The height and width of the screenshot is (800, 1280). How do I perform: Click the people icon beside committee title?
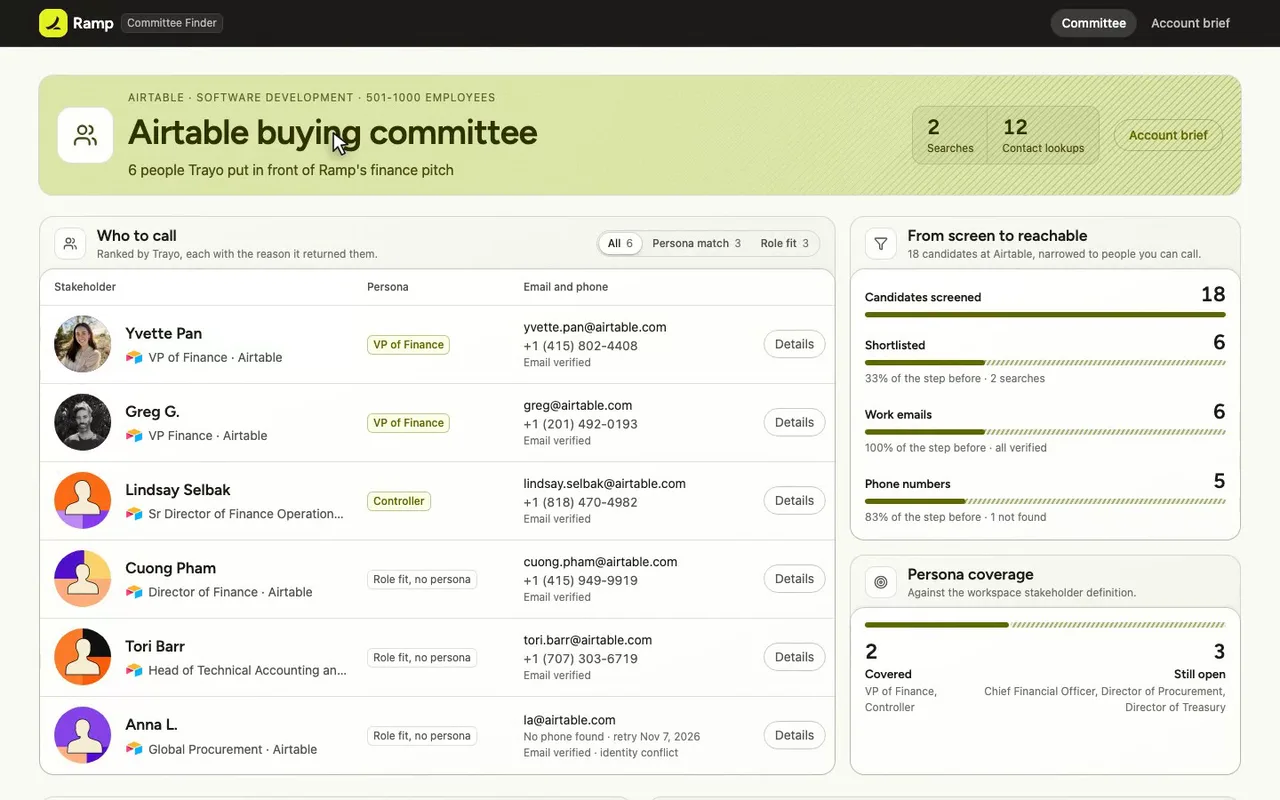pyautogui.click(x=85, y=135)
